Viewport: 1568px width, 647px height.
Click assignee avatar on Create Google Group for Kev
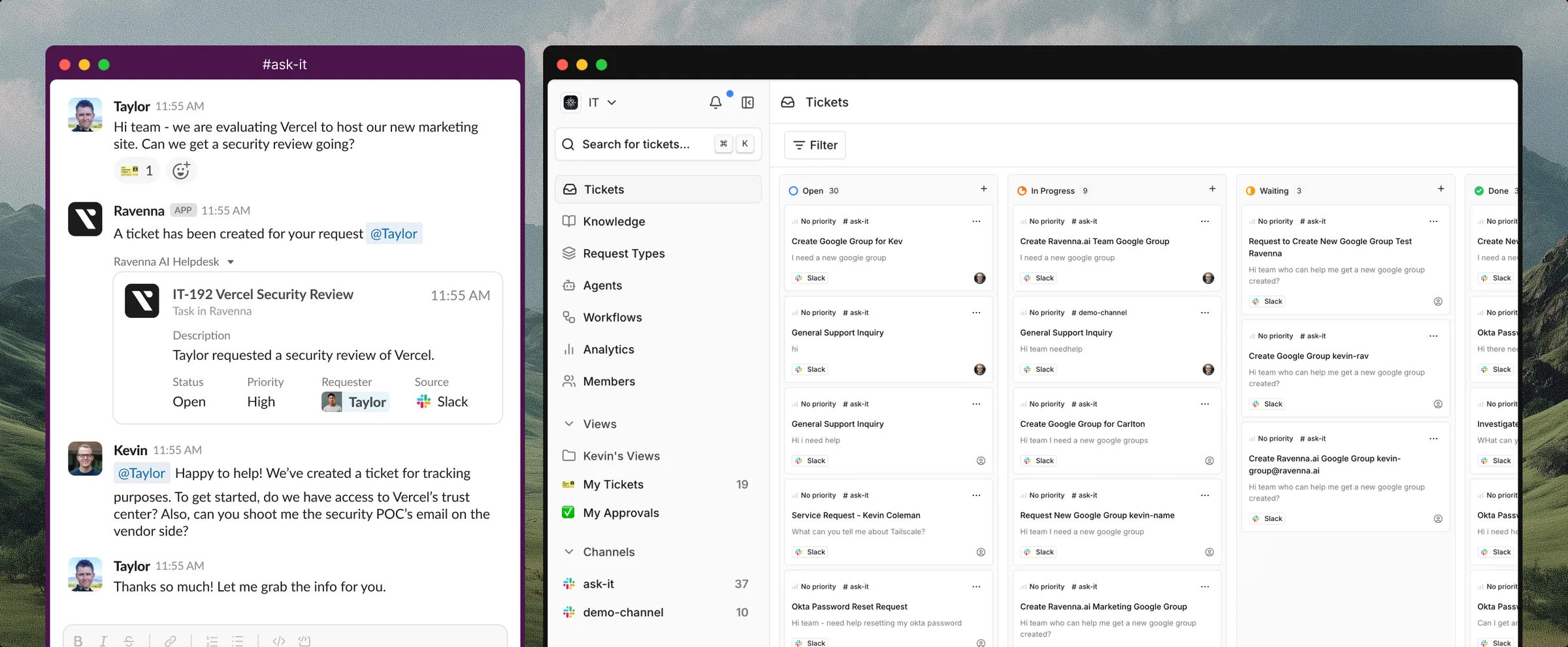(x=980, y=278)
